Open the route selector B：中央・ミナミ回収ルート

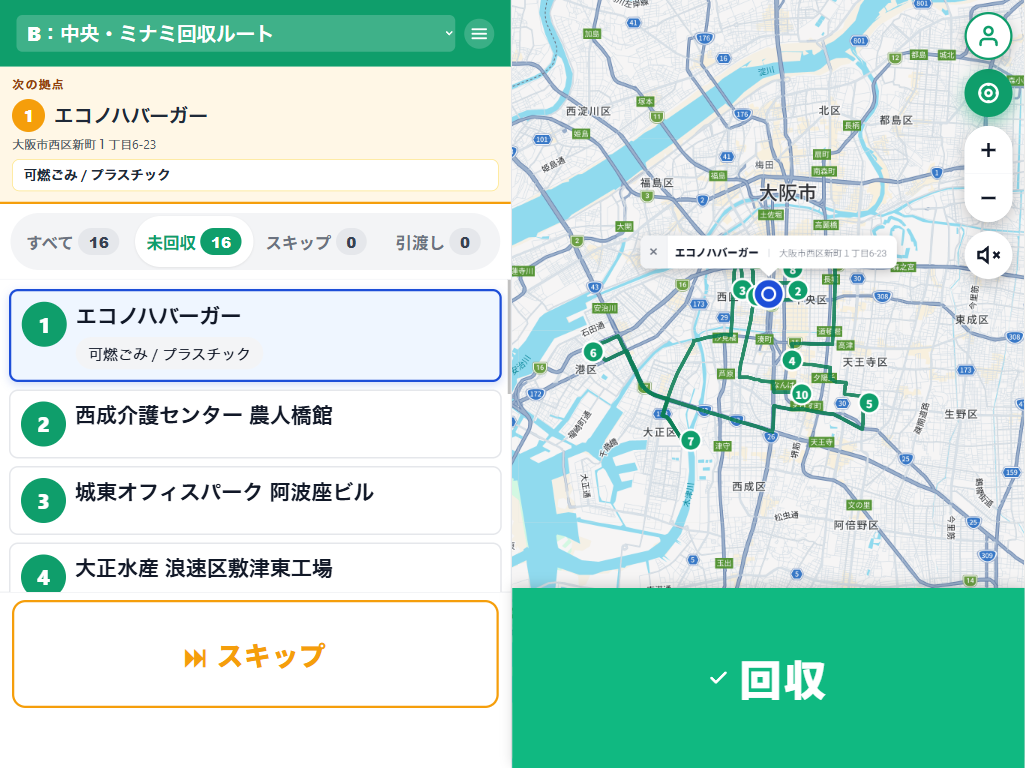(236, 33)
